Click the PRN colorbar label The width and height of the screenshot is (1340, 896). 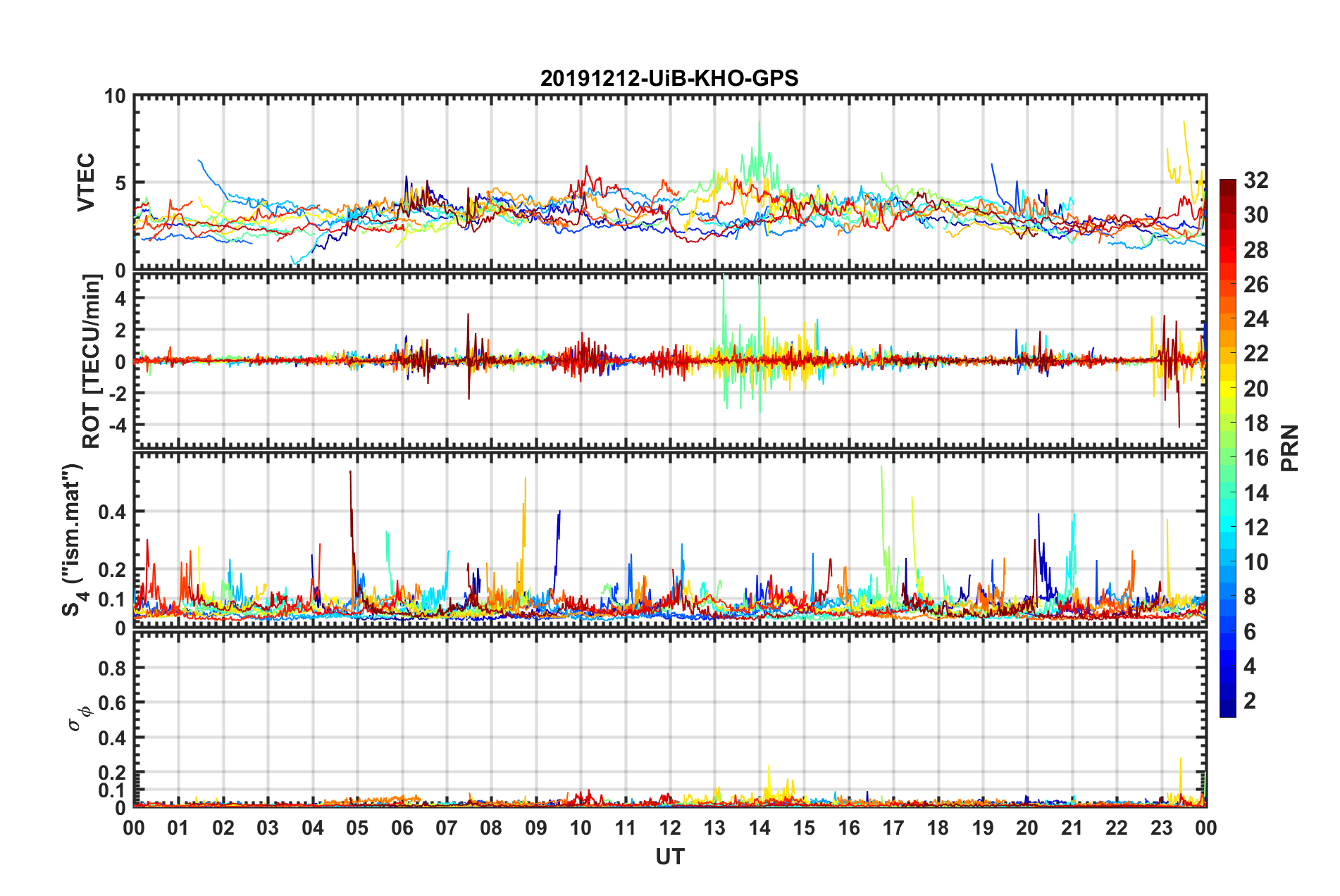[x=1290, y=448]
